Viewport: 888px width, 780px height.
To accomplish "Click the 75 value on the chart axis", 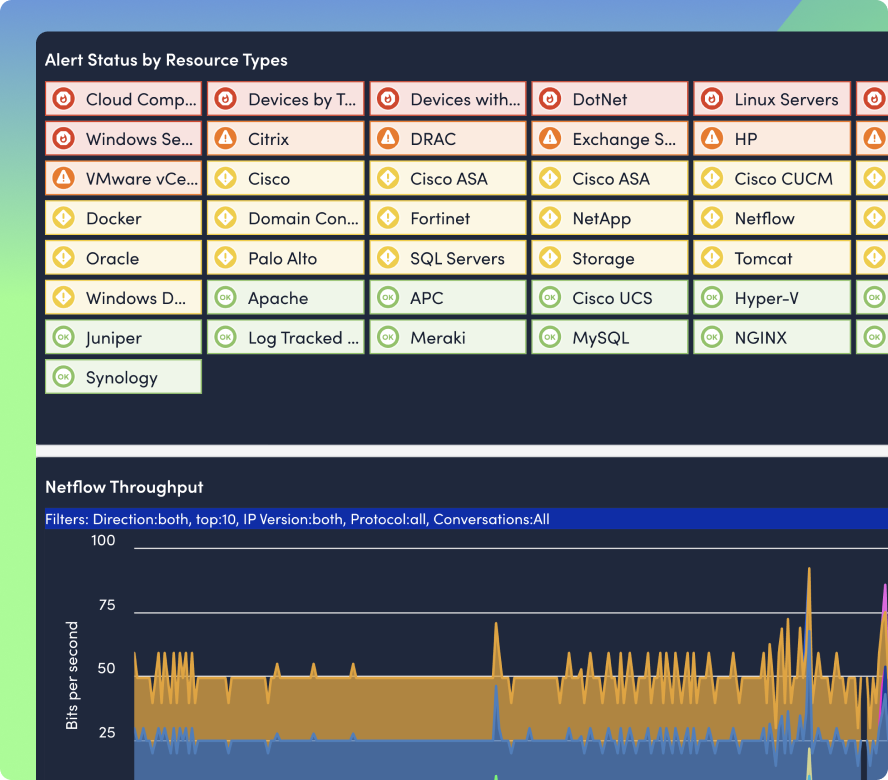I will 106,605.
